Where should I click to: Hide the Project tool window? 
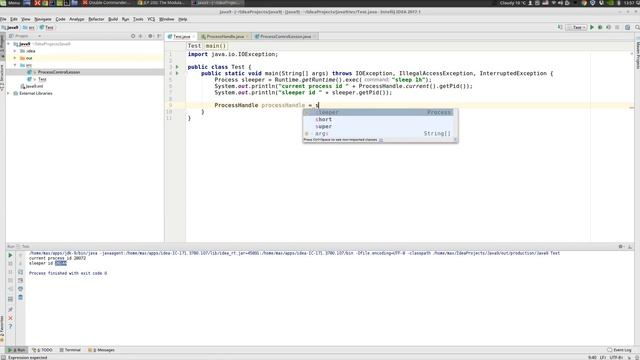[159, 36]
